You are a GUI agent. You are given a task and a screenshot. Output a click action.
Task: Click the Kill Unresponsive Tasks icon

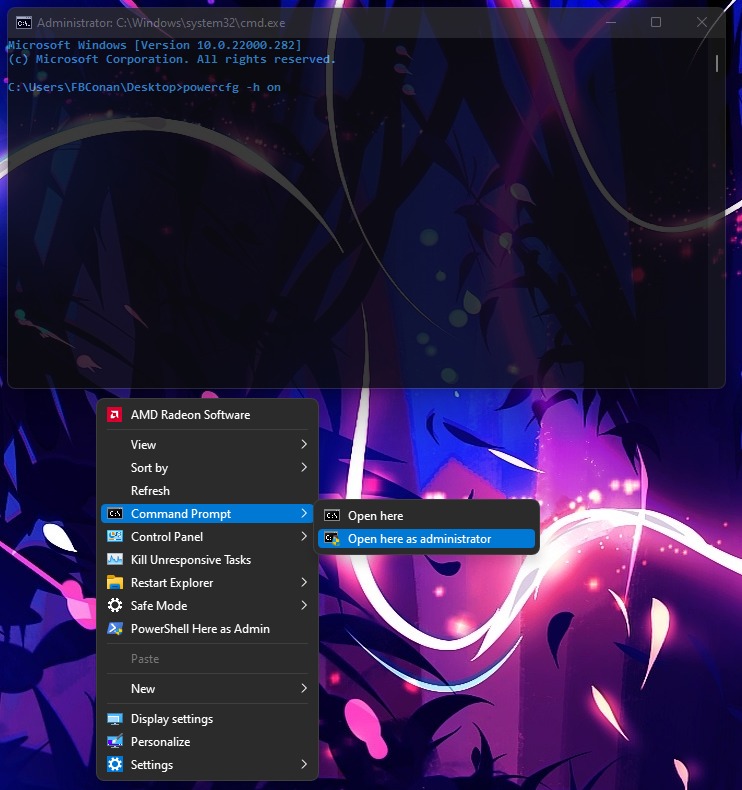(115, 559)
